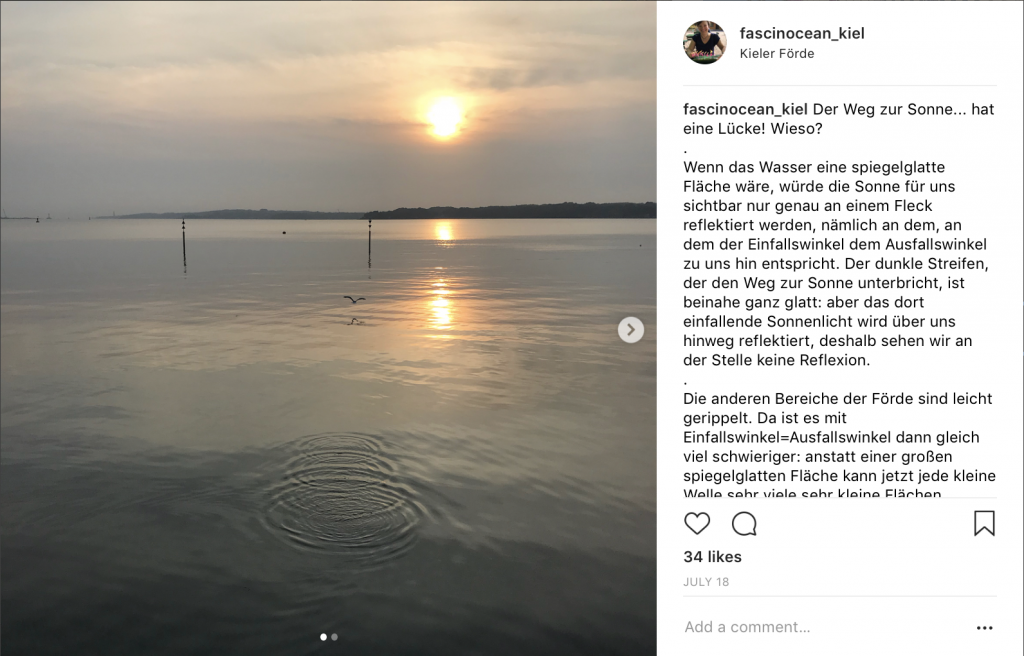Open the fascinocean_kiel username in the header
The image size is (1024, 656).
click(802, 33)
